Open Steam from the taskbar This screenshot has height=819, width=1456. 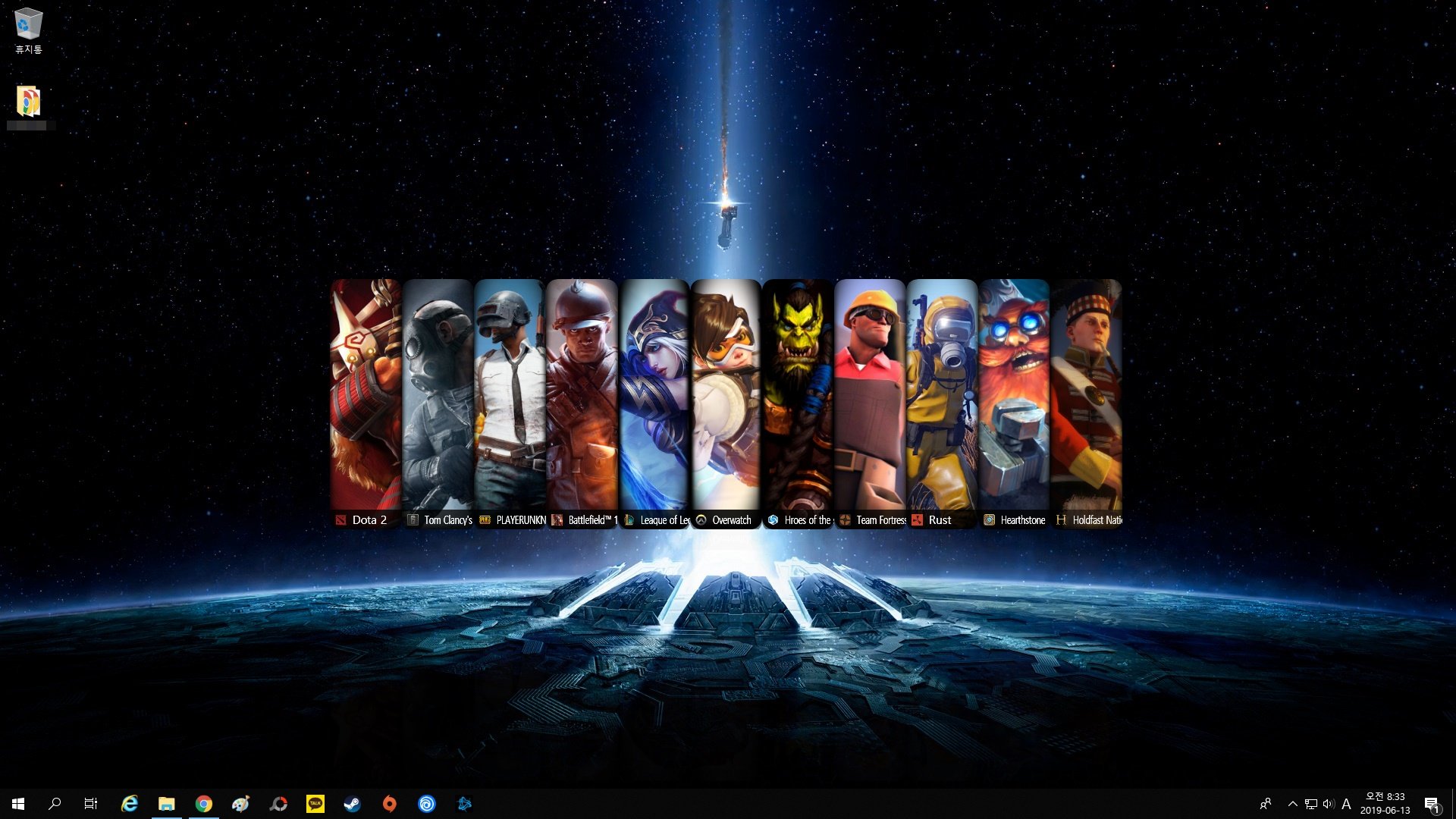coord(353,804)
